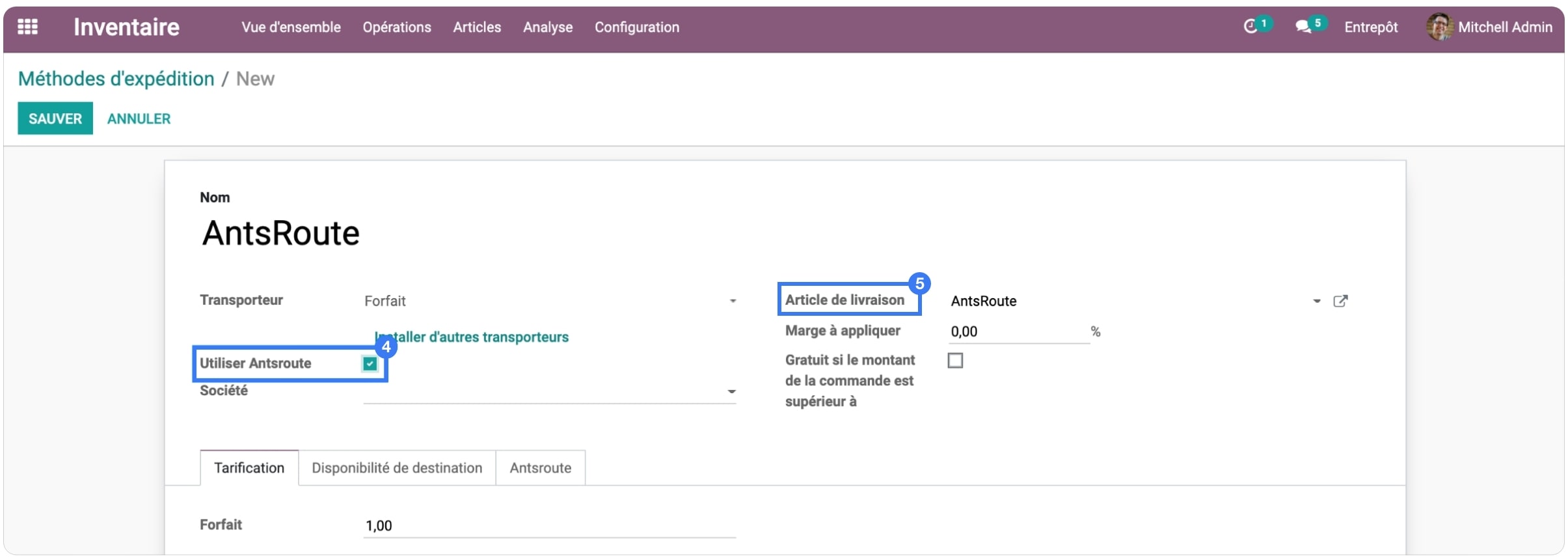Click the Nom label
The image size is (1568, 558).
coord(215,197)
